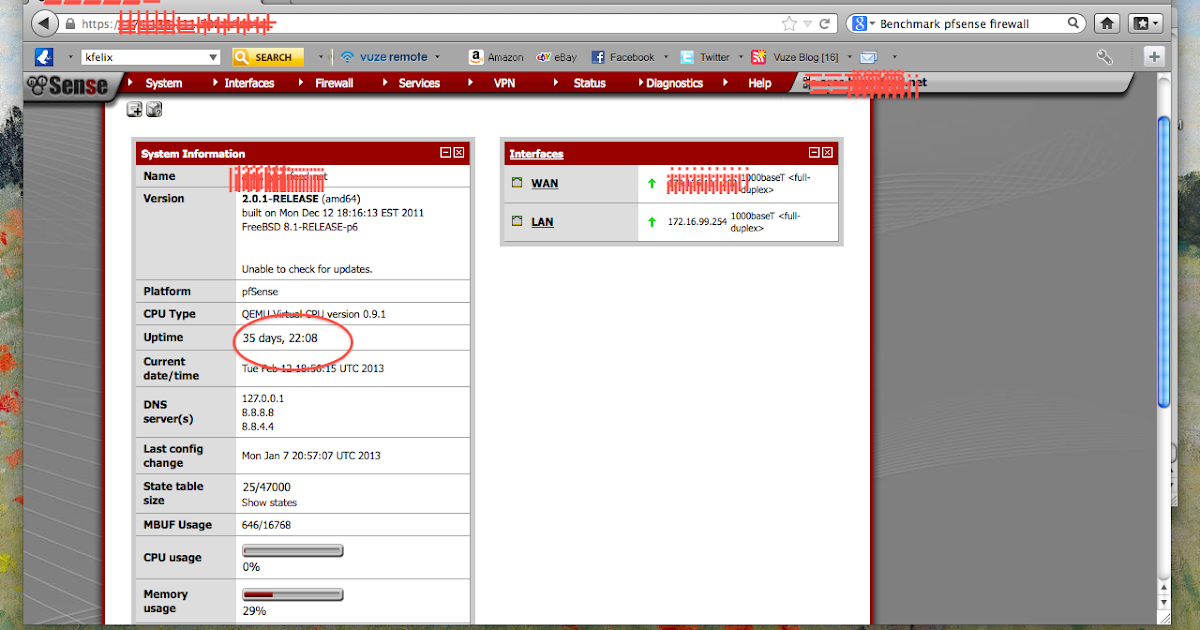Bookmark this page with the star icon
The width and height of the screenshot is (1200, 630).
point(789,23)
